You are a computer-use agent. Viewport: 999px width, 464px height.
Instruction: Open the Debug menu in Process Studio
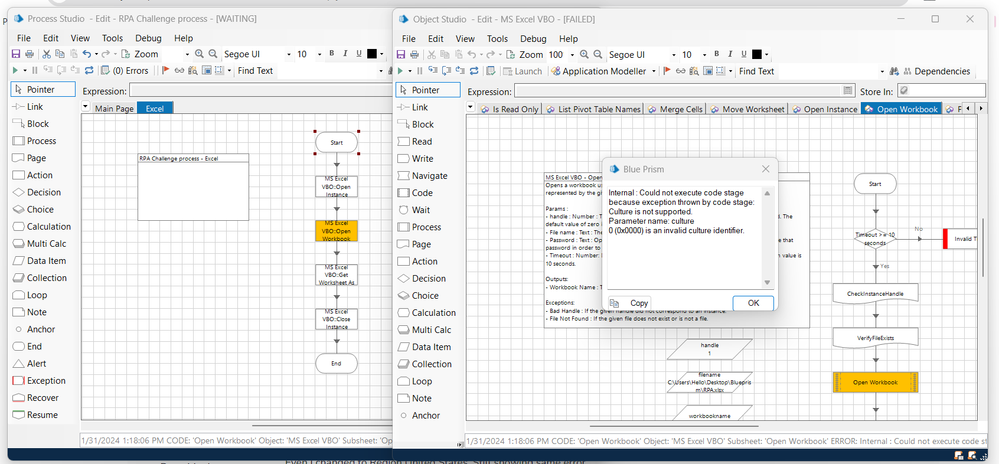147,38
